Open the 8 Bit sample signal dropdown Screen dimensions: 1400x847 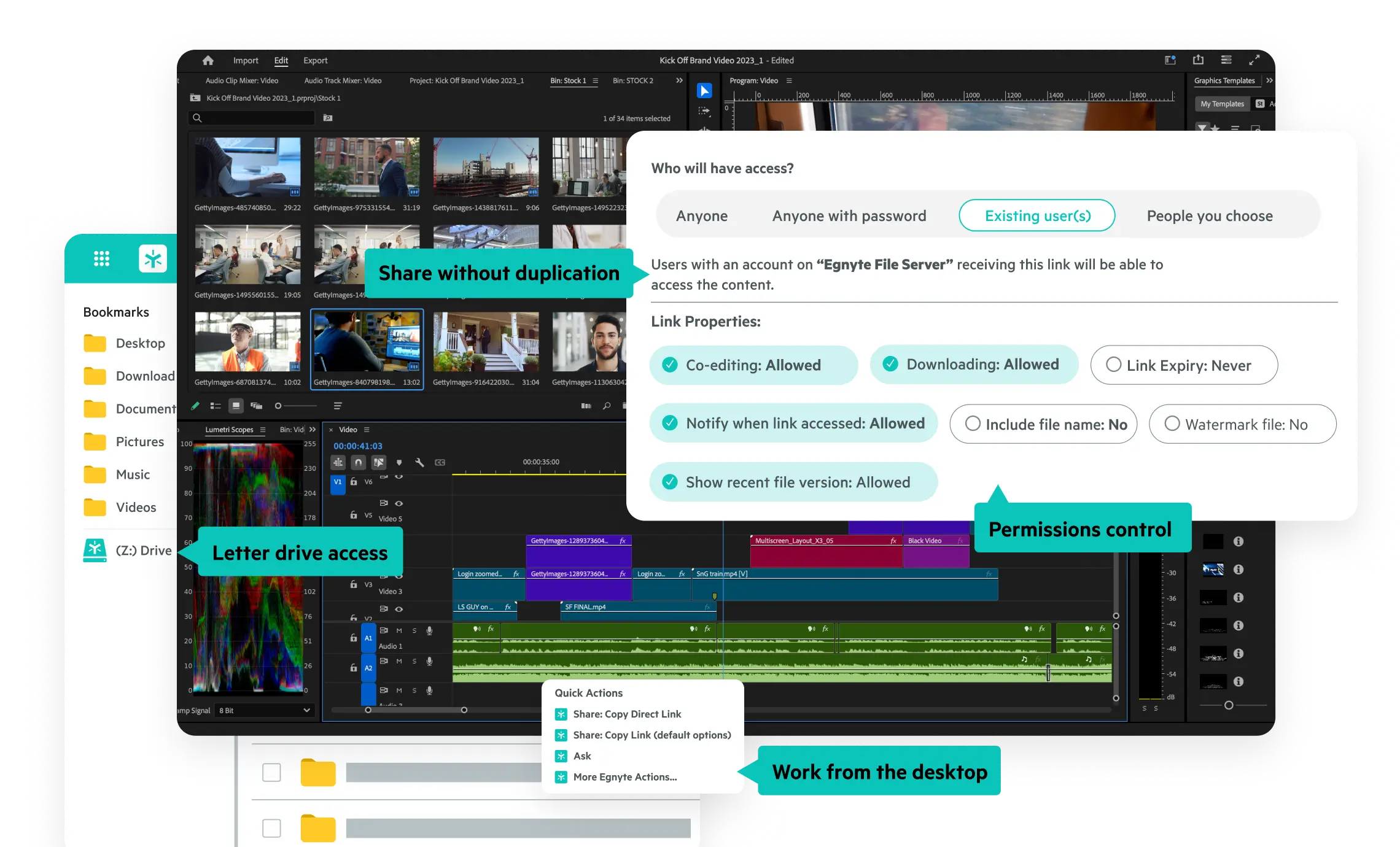point(264,710)
